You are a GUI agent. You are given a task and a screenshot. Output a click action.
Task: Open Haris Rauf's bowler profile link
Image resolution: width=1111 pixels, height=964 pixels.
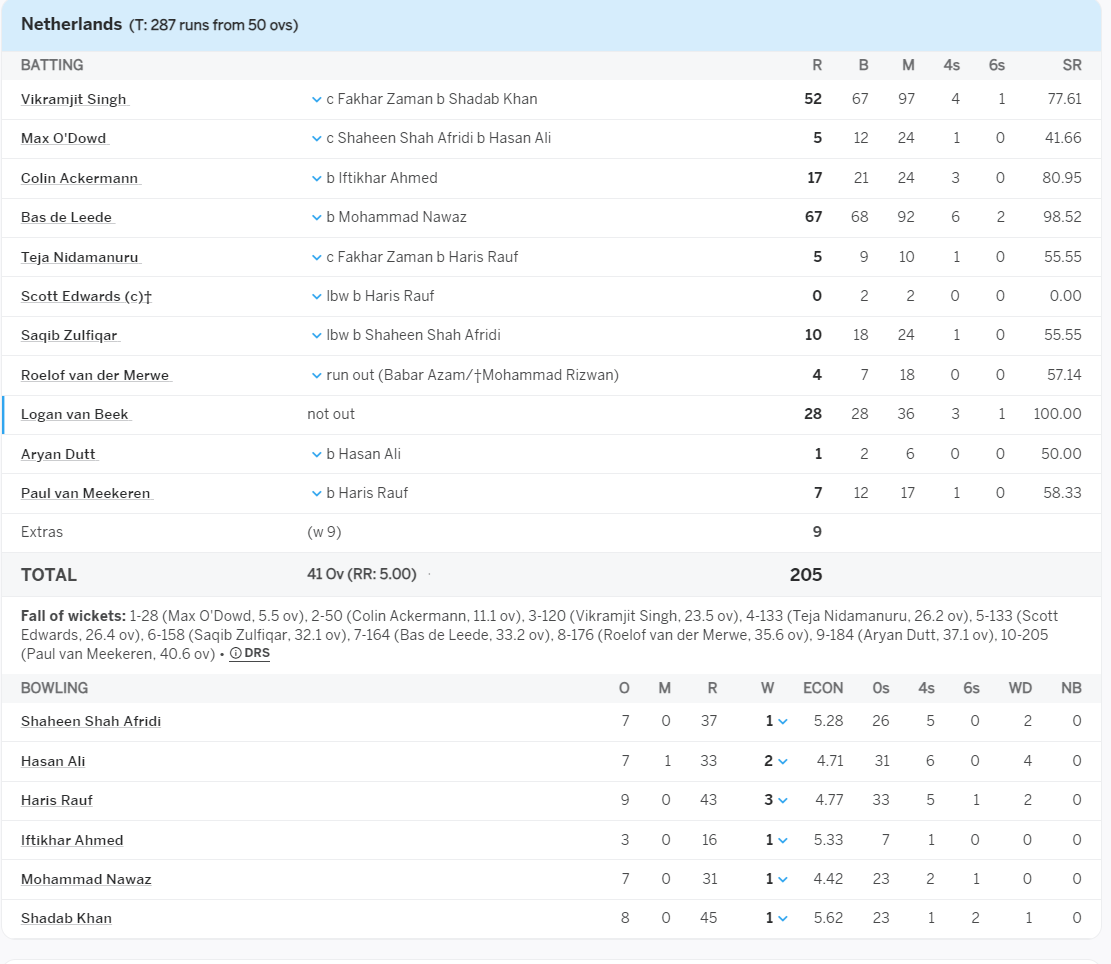(57, 800)
